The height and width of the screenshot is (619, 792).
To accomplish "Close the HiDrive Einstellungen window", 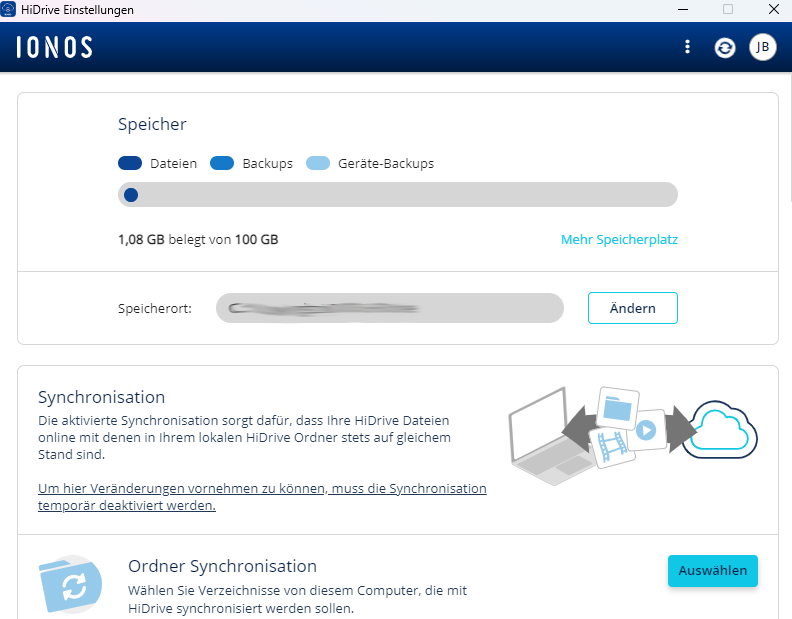I will [773, 9].
